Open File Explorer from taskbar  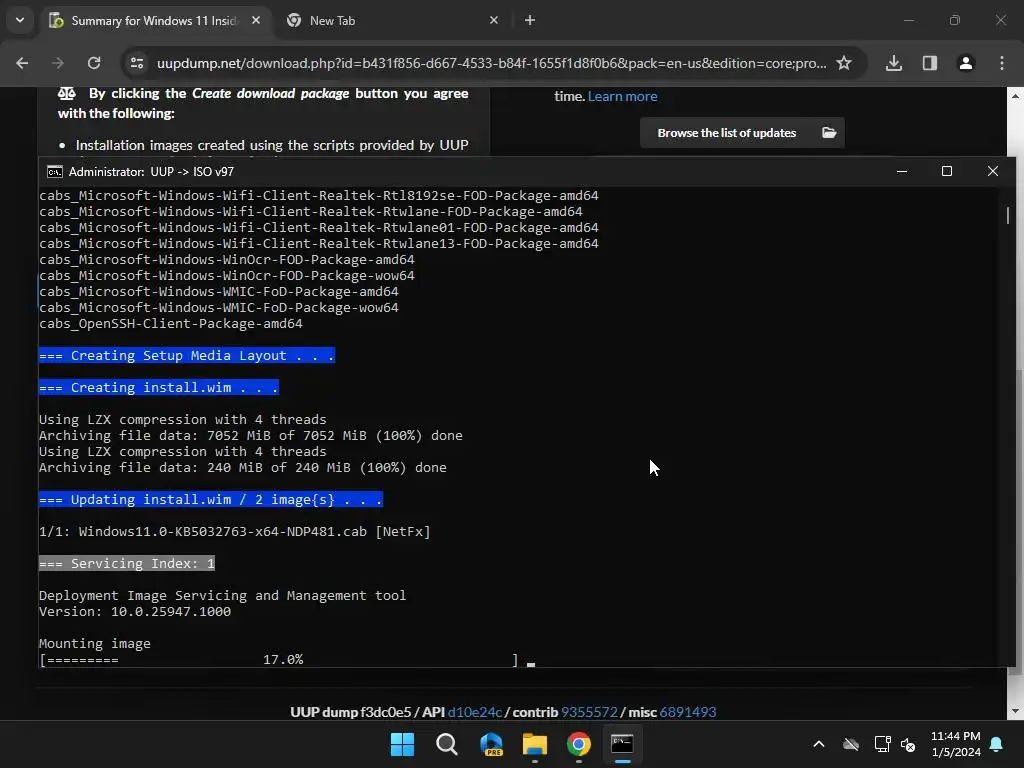click(535, 744)
